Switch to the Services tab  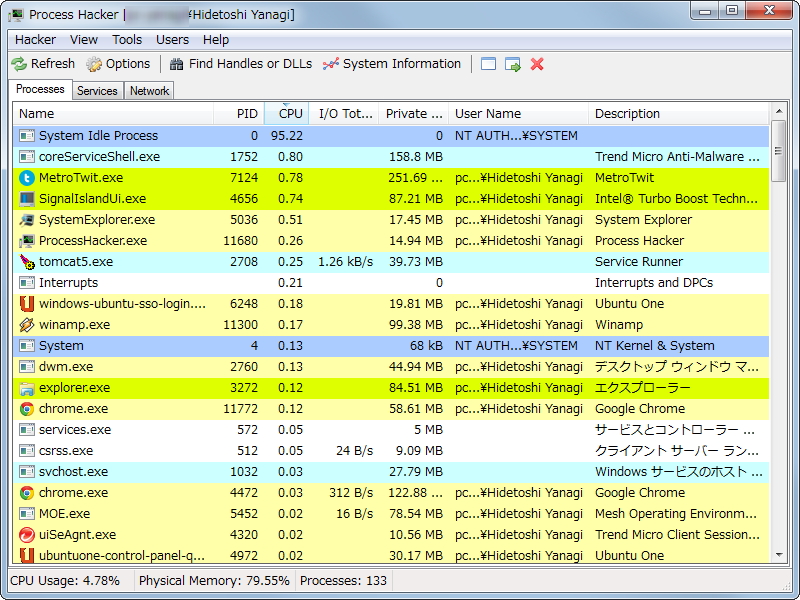click(97, 90)
